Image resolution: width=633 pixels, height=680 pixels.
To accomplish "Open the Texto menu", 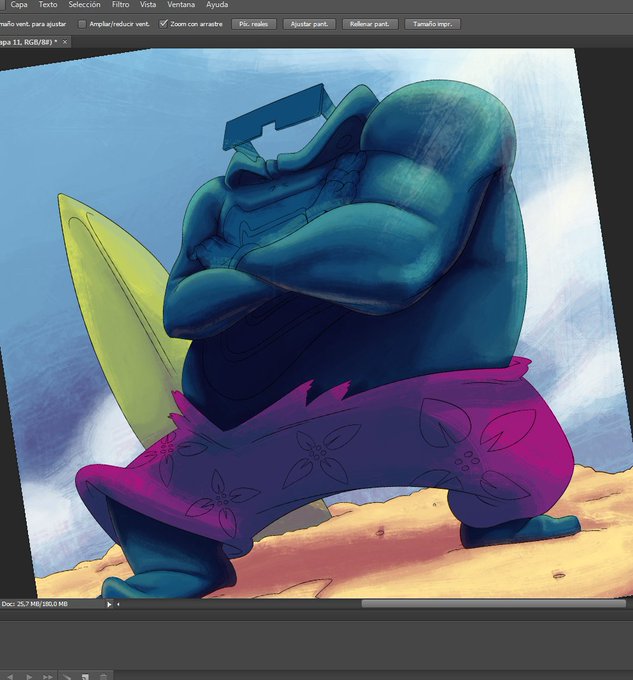I will point(48,5).
